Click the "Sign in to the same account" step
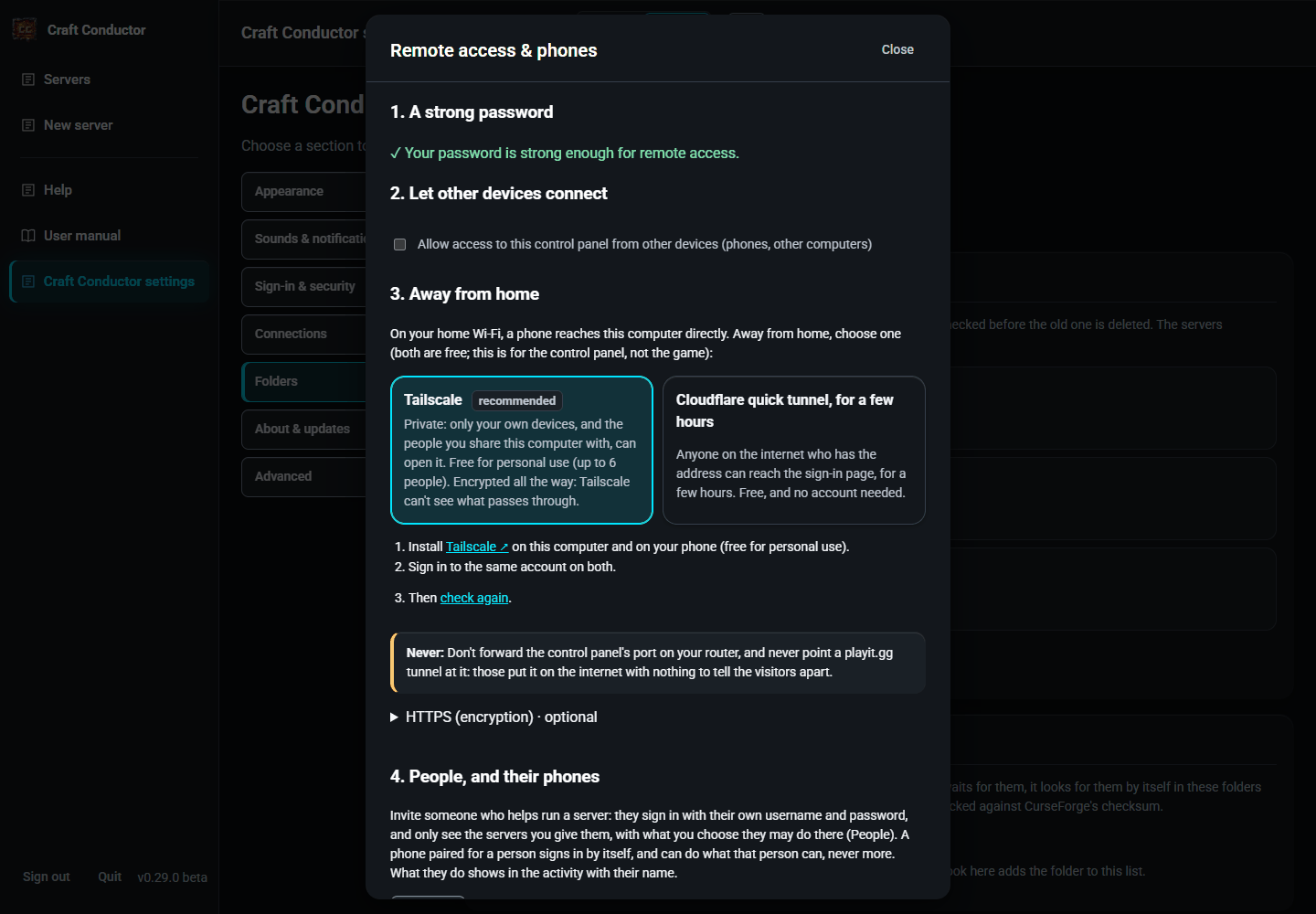 (512, 567)
